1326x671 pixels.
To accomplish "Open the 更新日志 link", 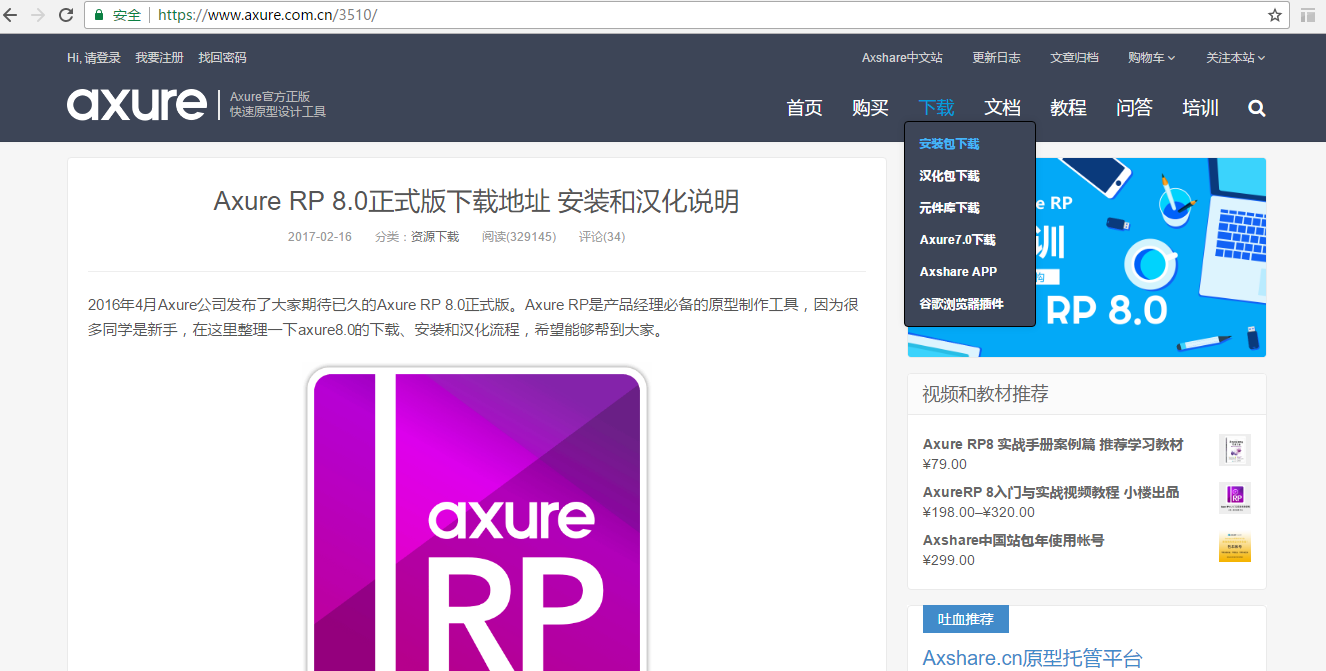I will [996, 58].
